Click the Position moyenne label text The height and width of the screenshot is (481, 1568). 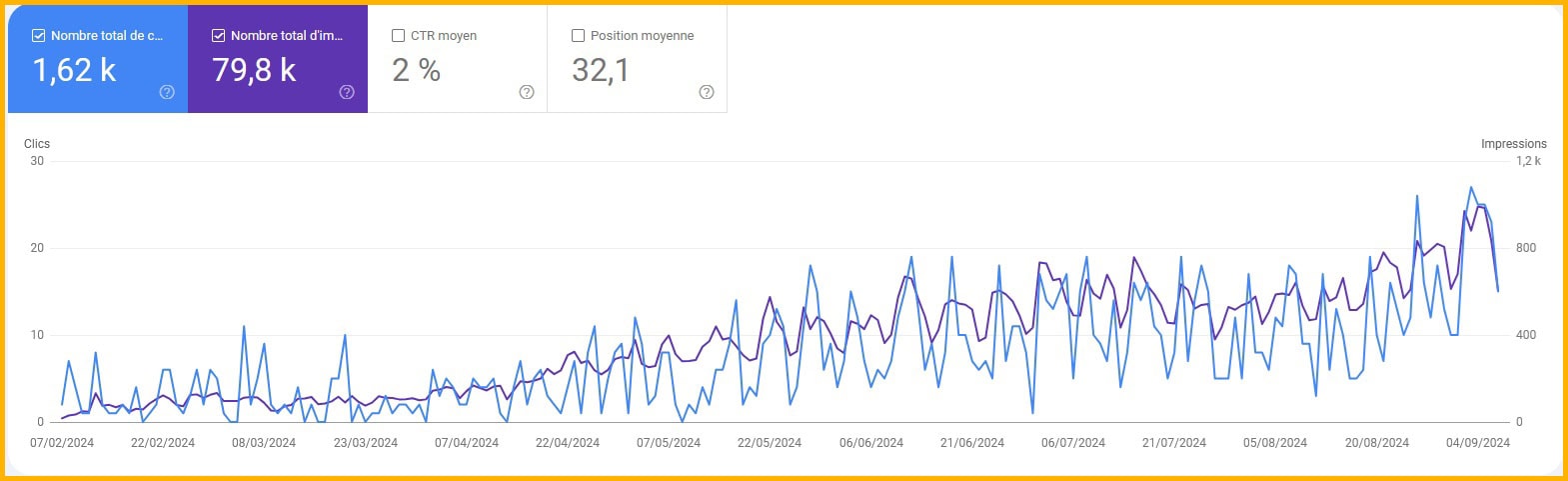(642, 35)
